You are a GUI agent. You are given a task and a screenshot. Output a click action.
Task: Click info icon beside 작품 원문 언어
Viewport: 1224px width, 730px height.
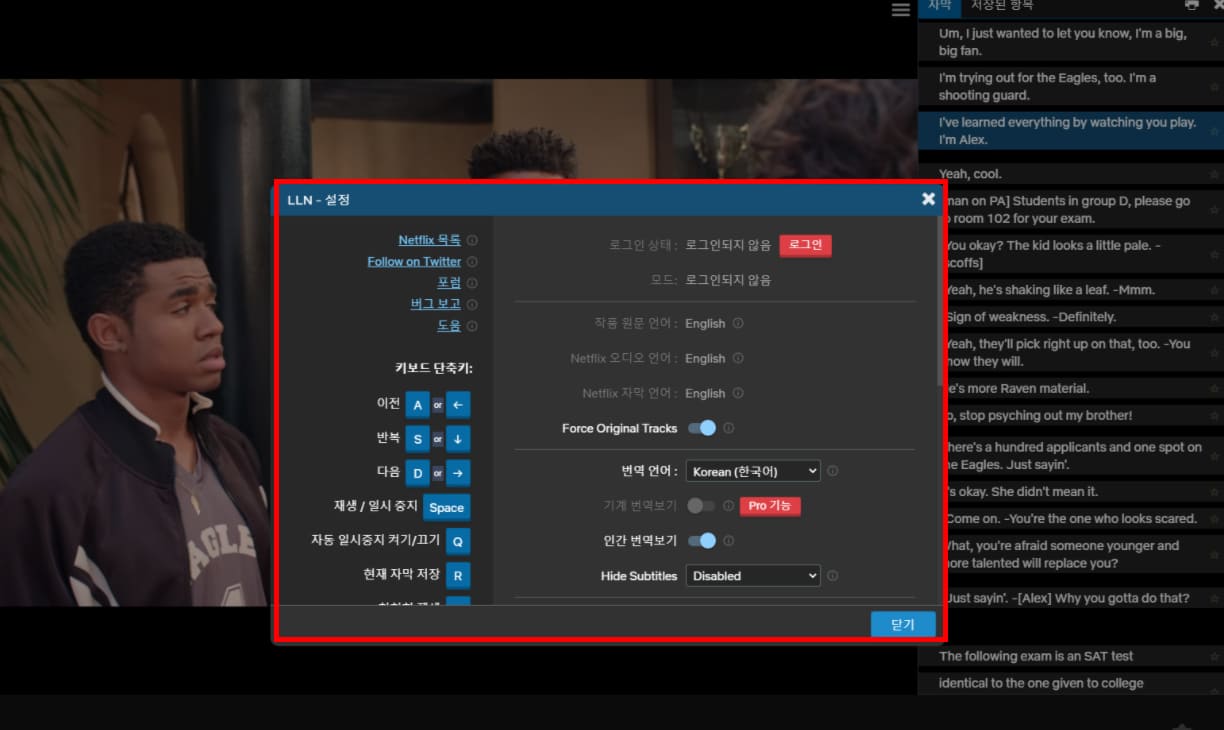pyautogui.click(x=738, y=323)
